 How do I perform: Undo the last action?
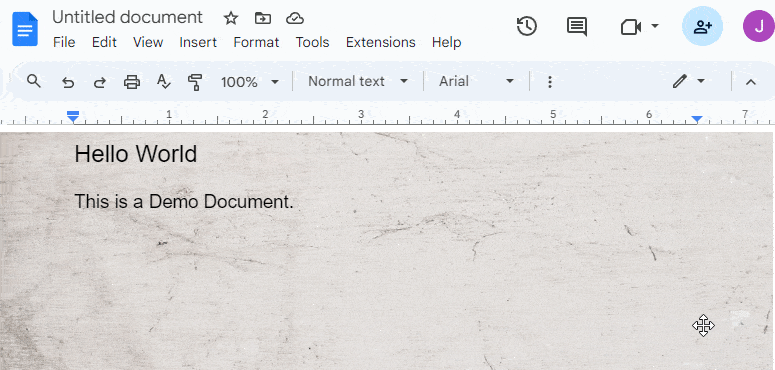(x=68, y=82)
